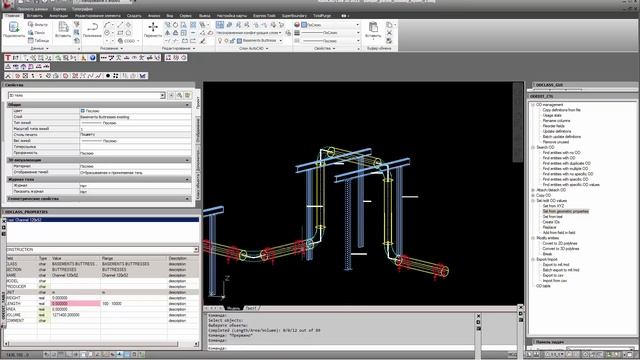Click the red T icon in the custom toolbar
The height and width of the screenshot is (360, 640).
[8, 58]
